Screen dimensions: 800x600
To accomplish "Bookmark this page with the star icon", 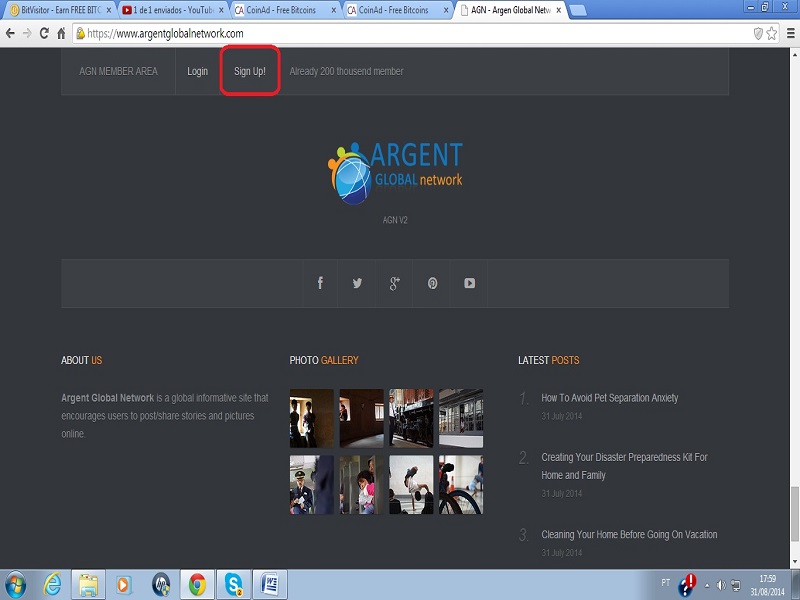I will pyautogui.click(x=771, y=34).
